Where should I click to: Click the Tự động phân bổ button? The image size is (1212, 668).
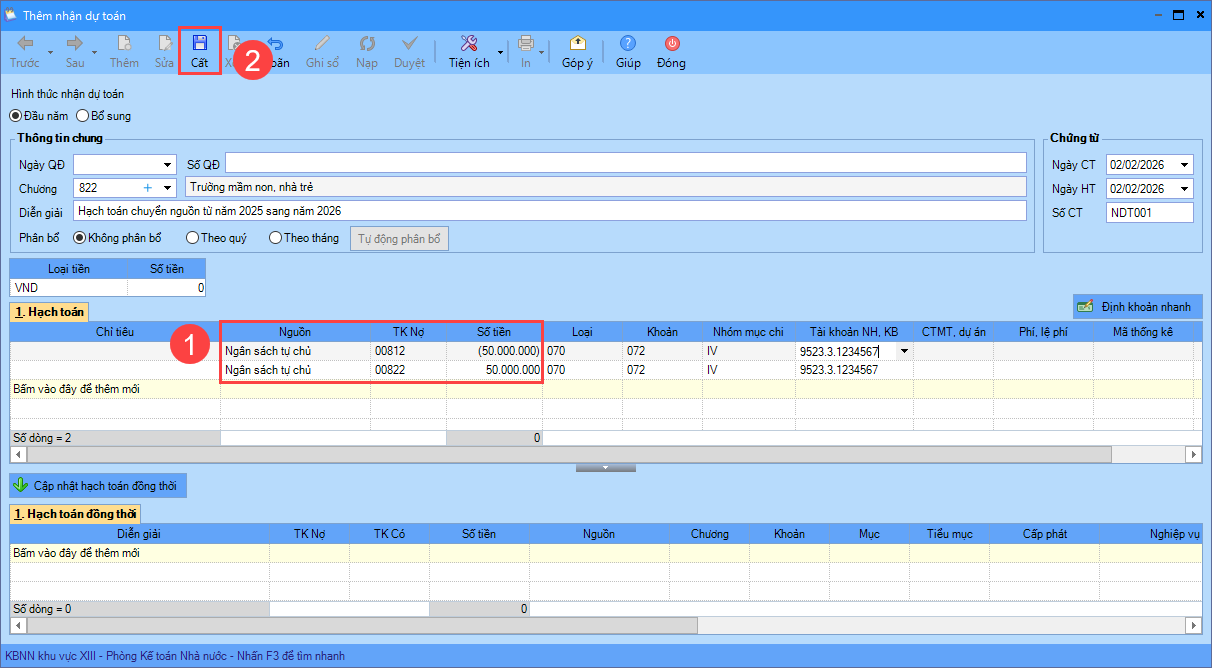click(398, 238)
